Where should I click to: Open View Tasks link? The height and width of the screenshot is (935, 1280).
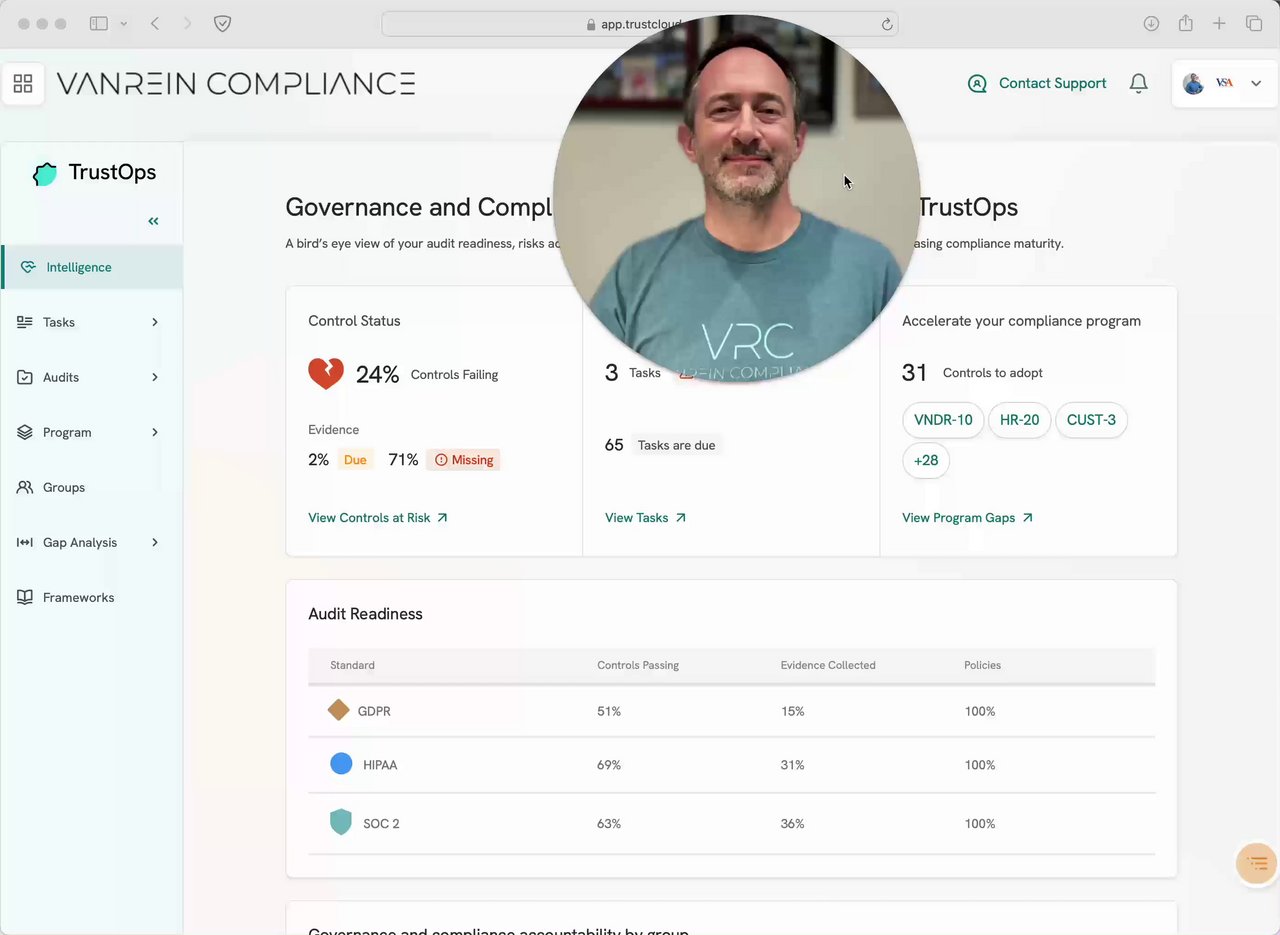point(645,518)
